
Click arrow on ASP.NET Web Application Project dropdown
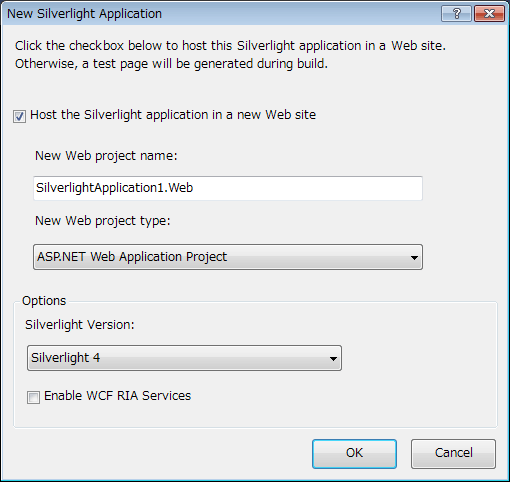click(x=414, y=257)
